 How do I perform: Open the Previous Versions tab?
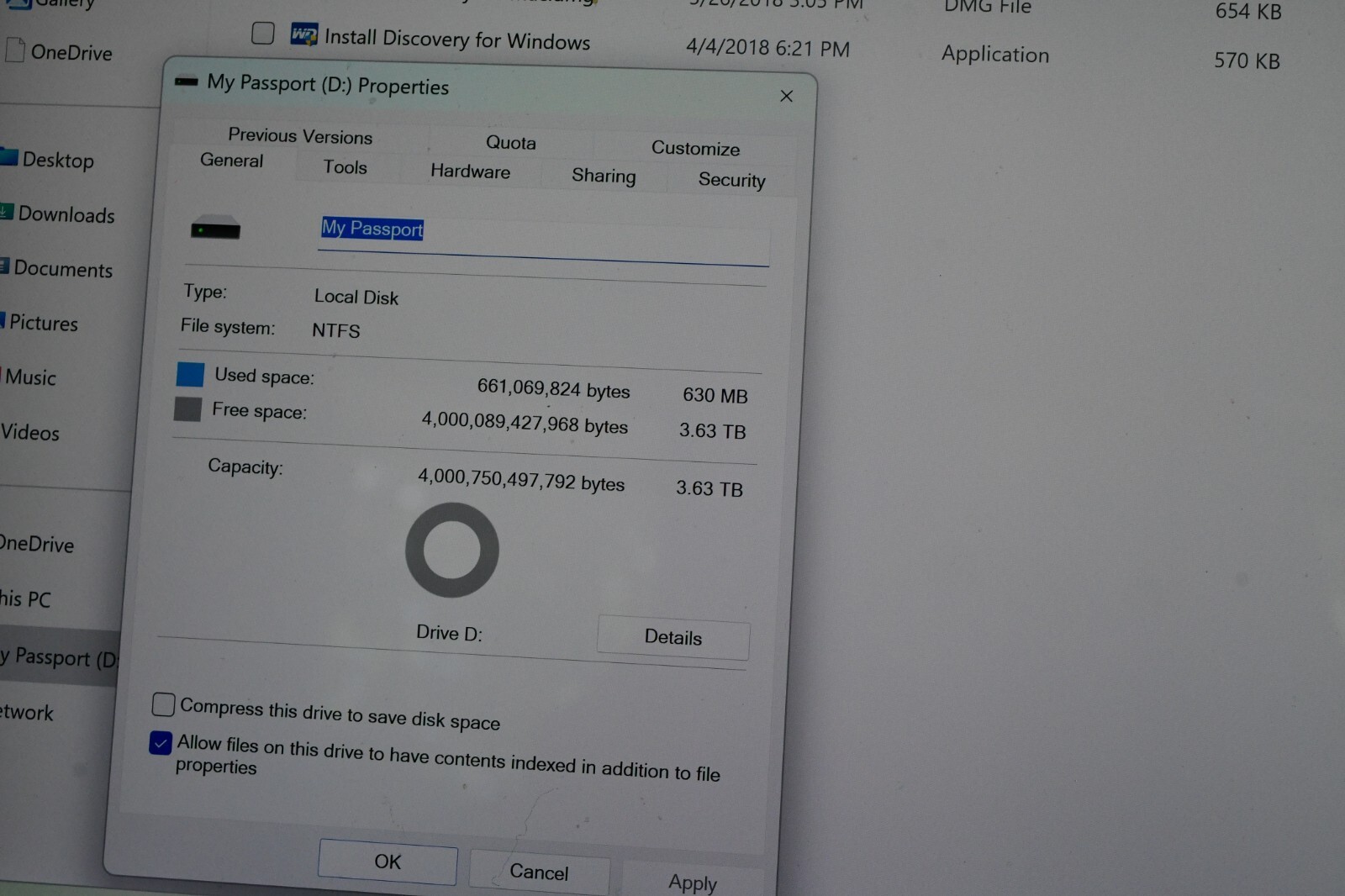[300, 135]
